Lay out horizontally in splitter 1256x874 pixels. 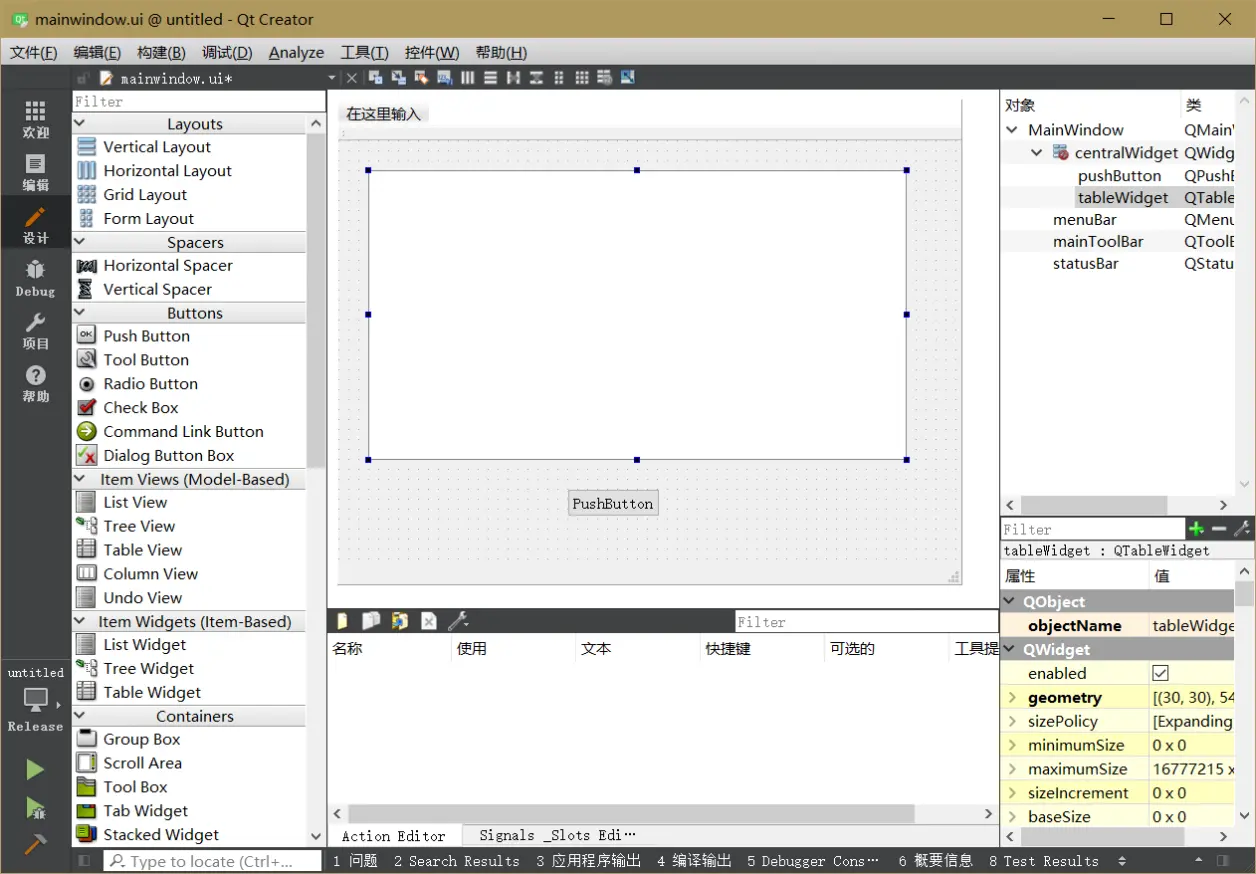pyautogui.click(x=513, y=78)
